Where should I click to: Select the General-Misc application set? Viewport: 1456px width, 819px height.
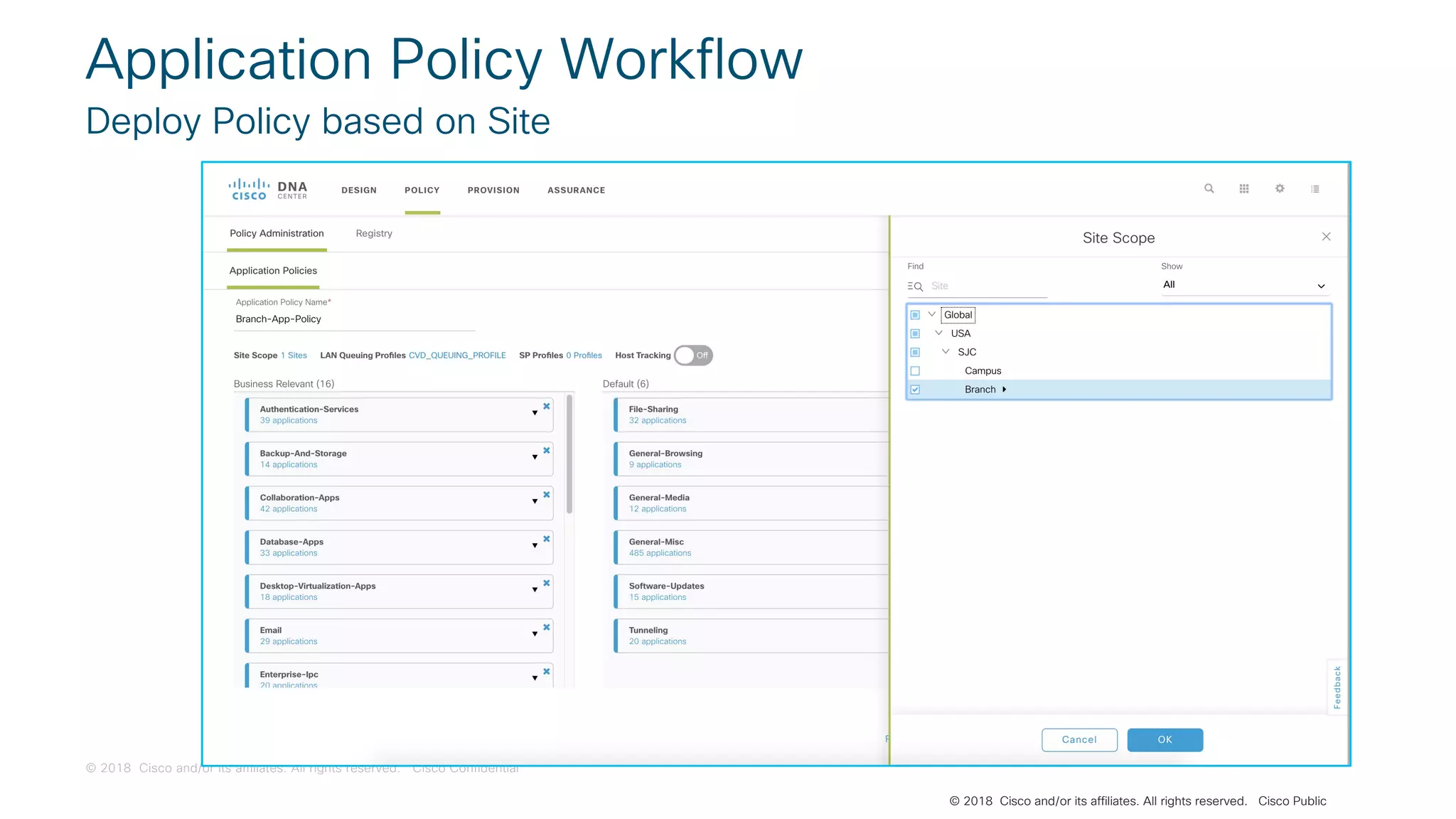pyautogui.click(x=751, y=547)
